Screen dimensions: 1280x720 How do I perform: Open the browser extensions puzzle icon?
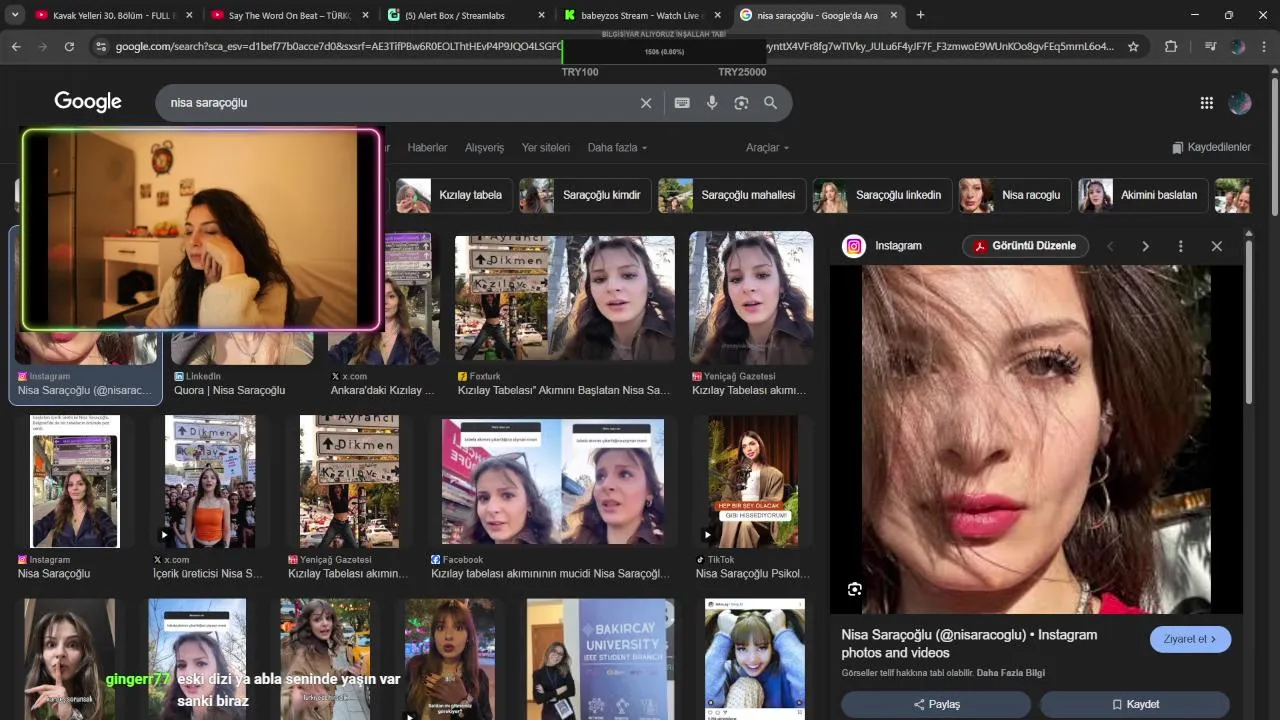[x=1170, y=46]
